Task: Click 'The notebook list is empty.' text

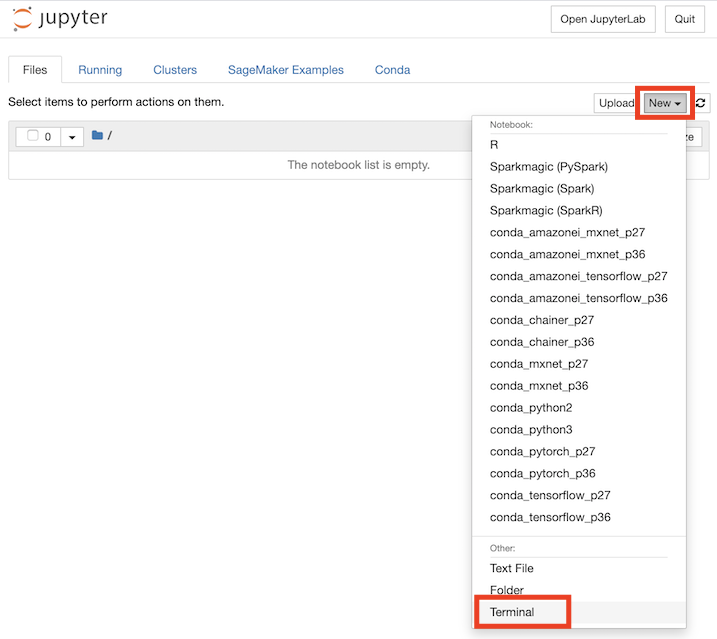Action: [x=358, y=165]
